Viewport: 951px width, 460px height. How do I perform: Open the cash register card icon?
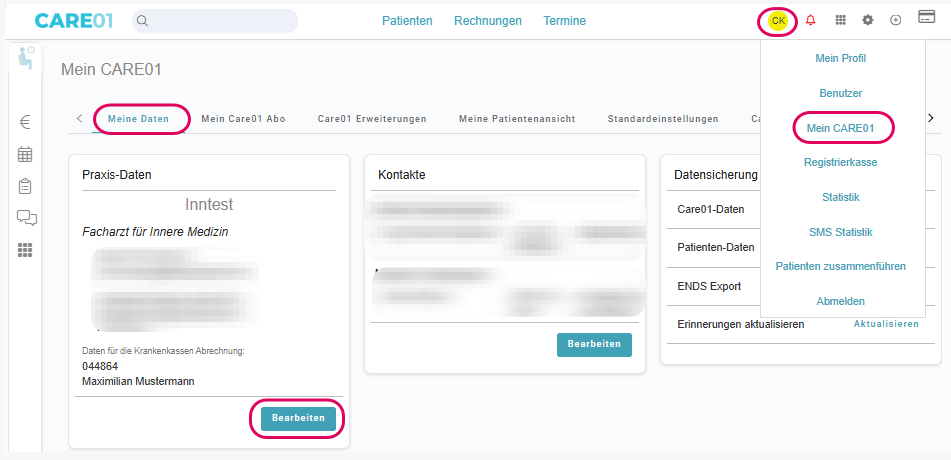(x=926, y=17)
